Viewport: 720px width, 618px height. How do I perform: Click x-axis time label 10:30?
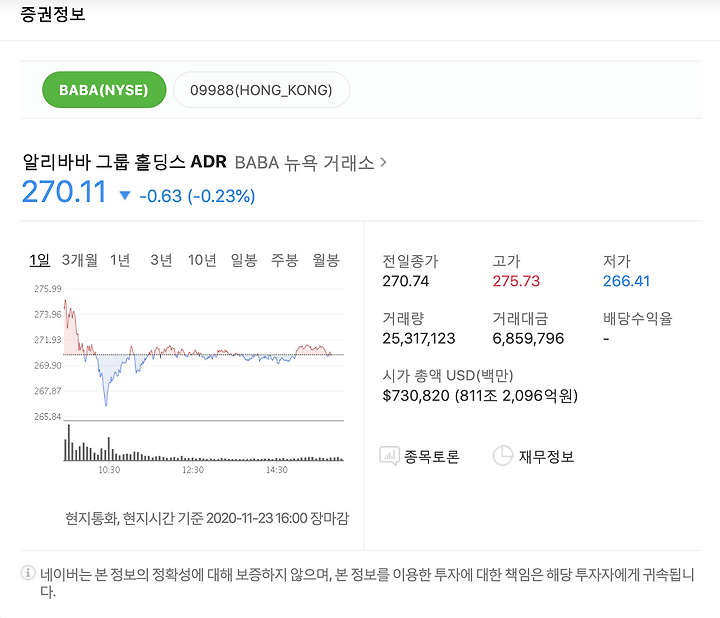[109, 470]
